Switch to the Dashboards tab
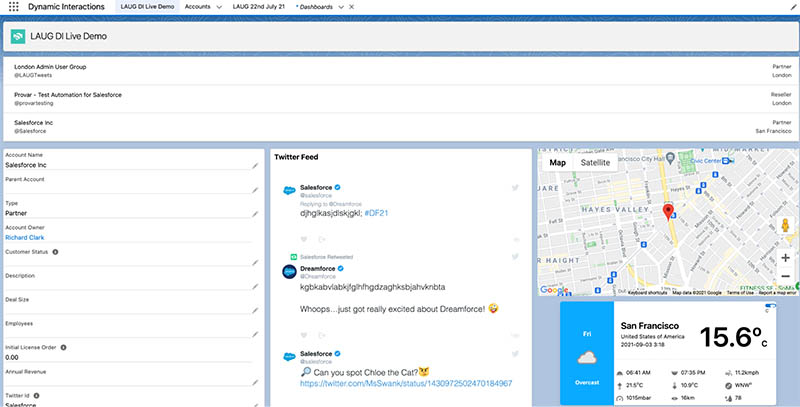The width and height of the screenshot is (800, 407). pyautogui.click(x=316, y=7)
